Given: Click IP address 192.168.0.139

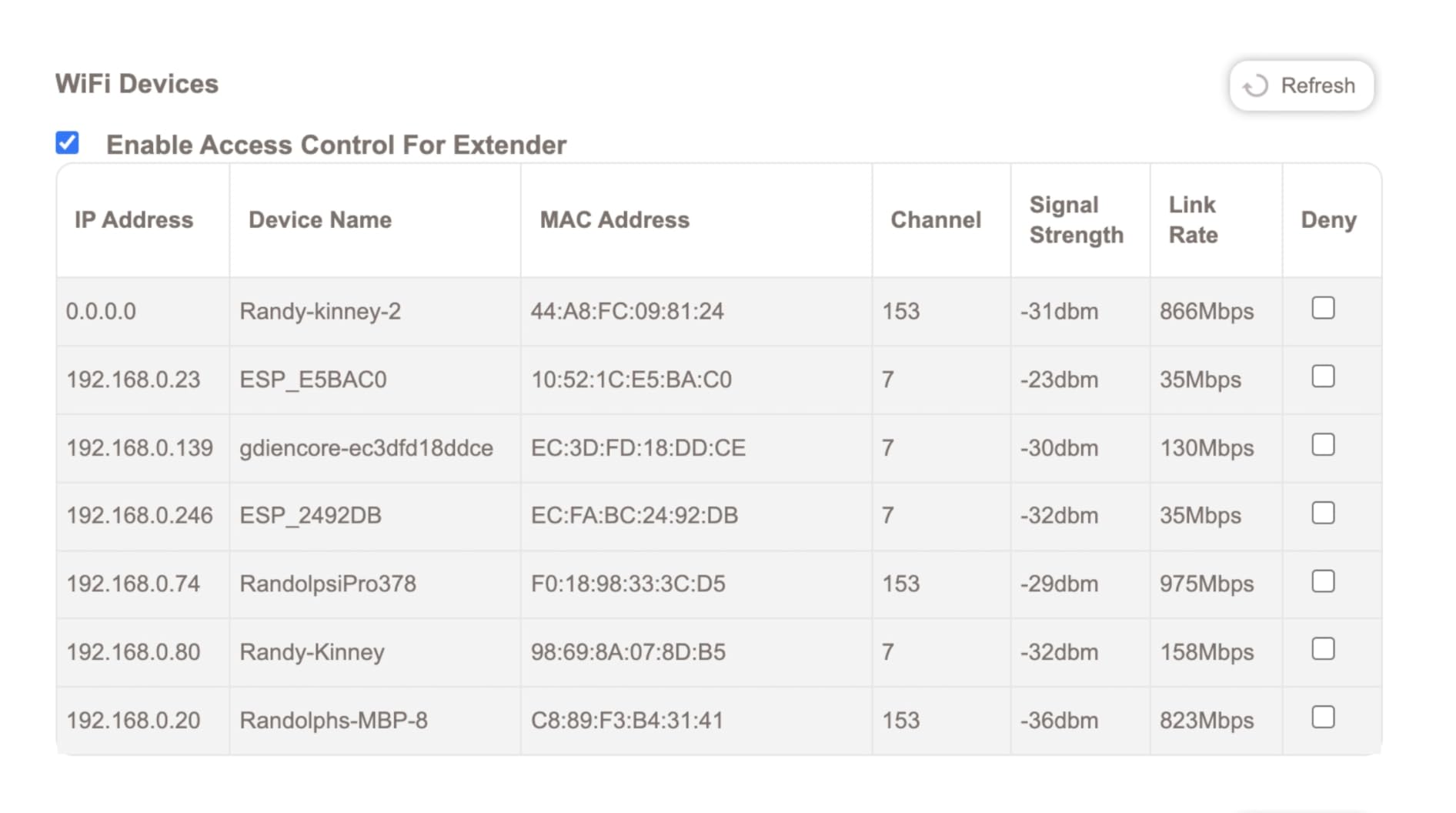Looking at the screenshot, I should coord(139,448).
